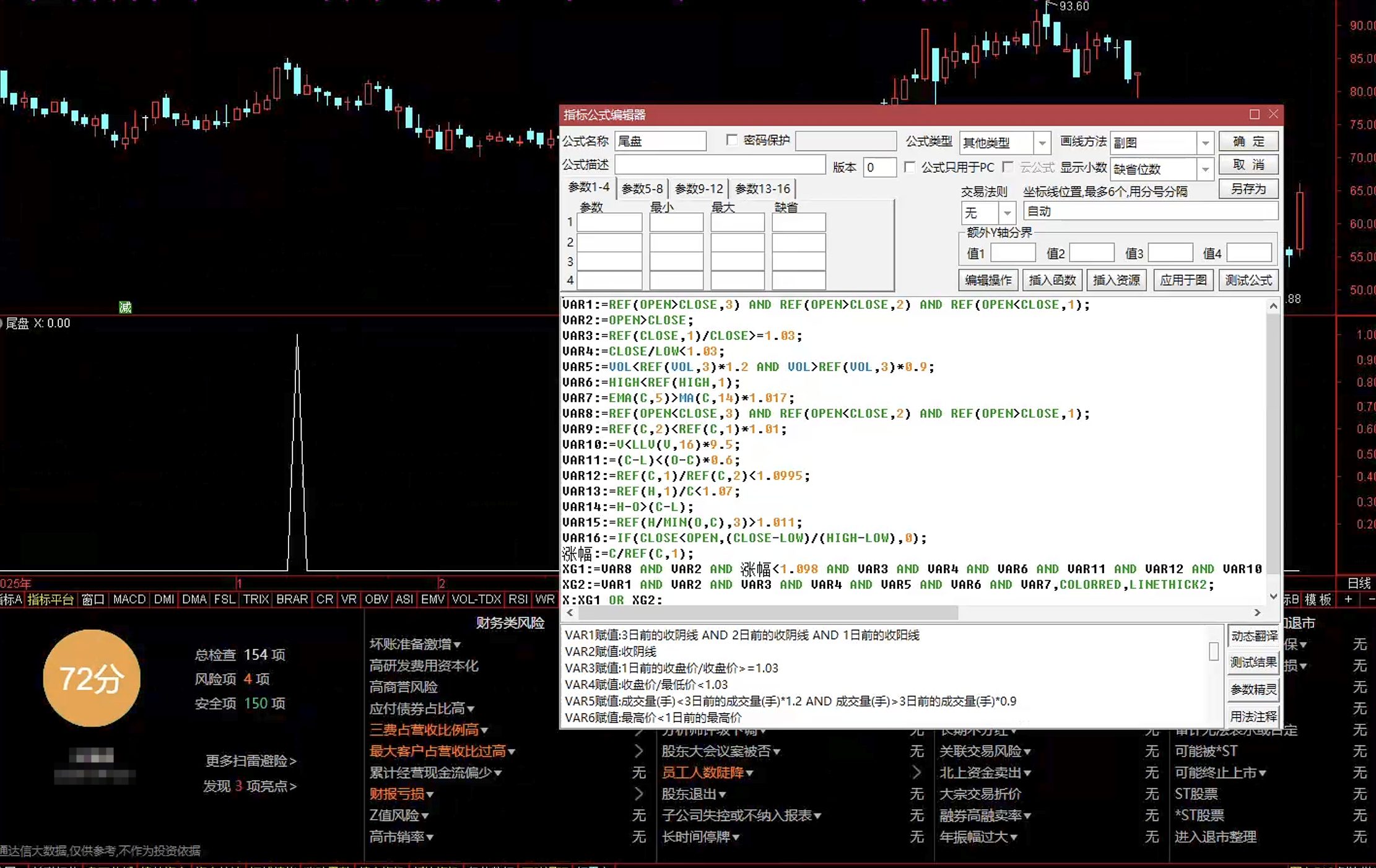Viewport: 1376px width, 868px height.
Task: Run the 测试公式 test formula button
Action: [1248, 280]
